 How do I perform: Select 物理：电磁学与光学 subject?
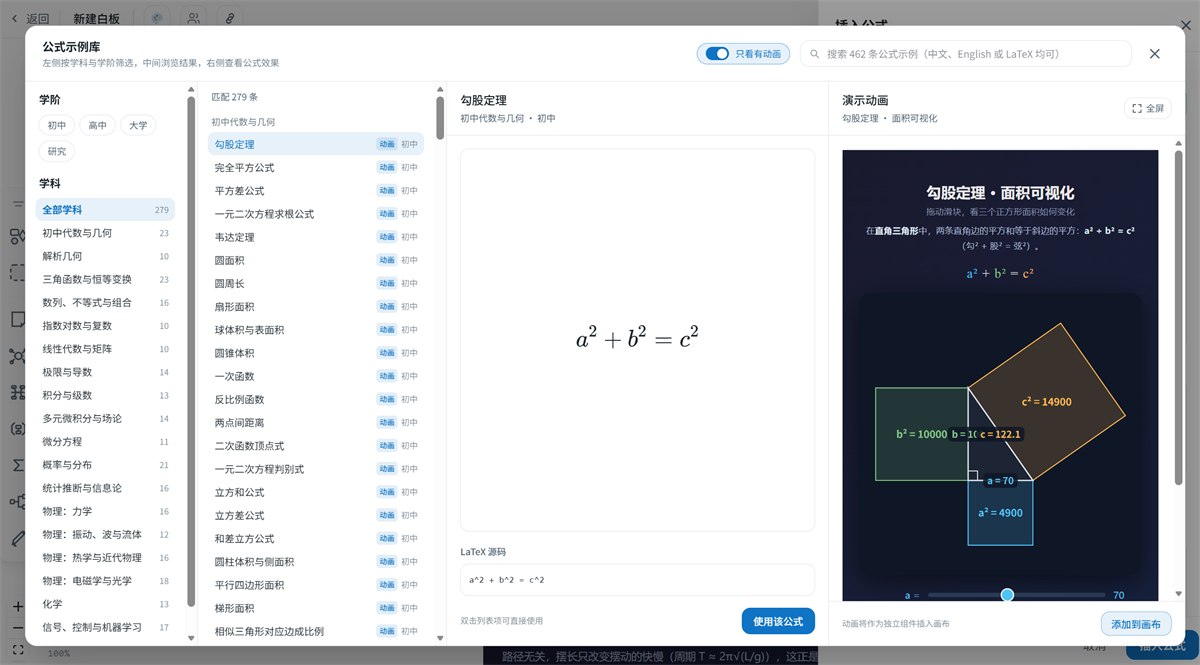105,581
